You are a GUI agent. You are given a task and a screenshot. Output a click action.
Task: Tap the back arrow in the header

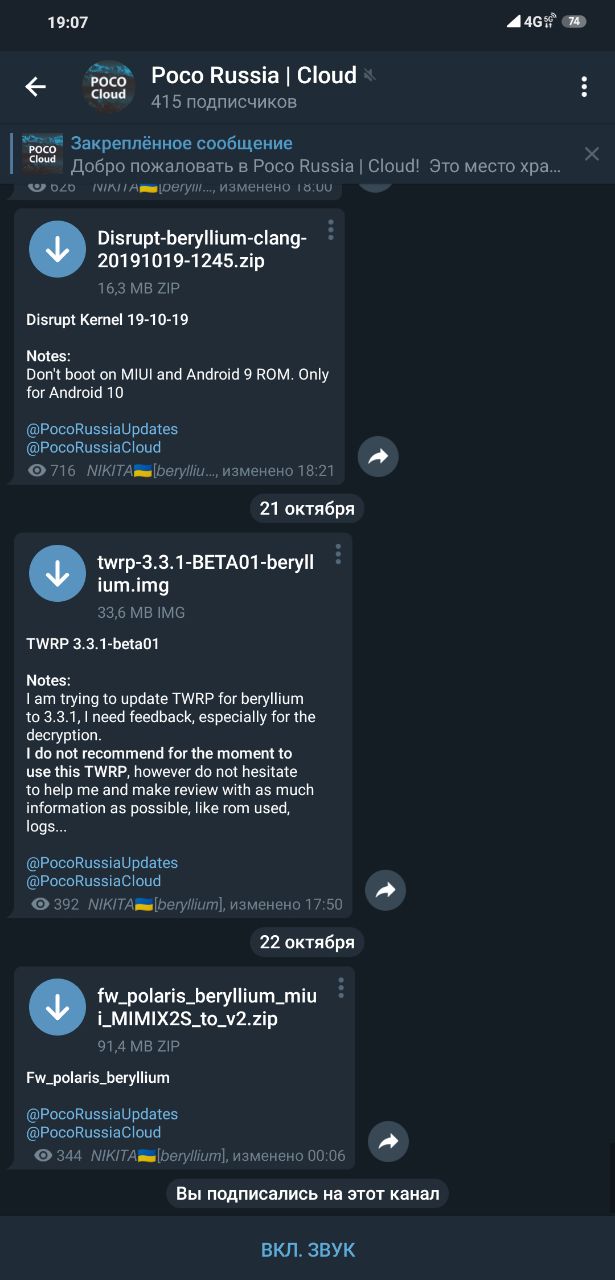[36, 87]
